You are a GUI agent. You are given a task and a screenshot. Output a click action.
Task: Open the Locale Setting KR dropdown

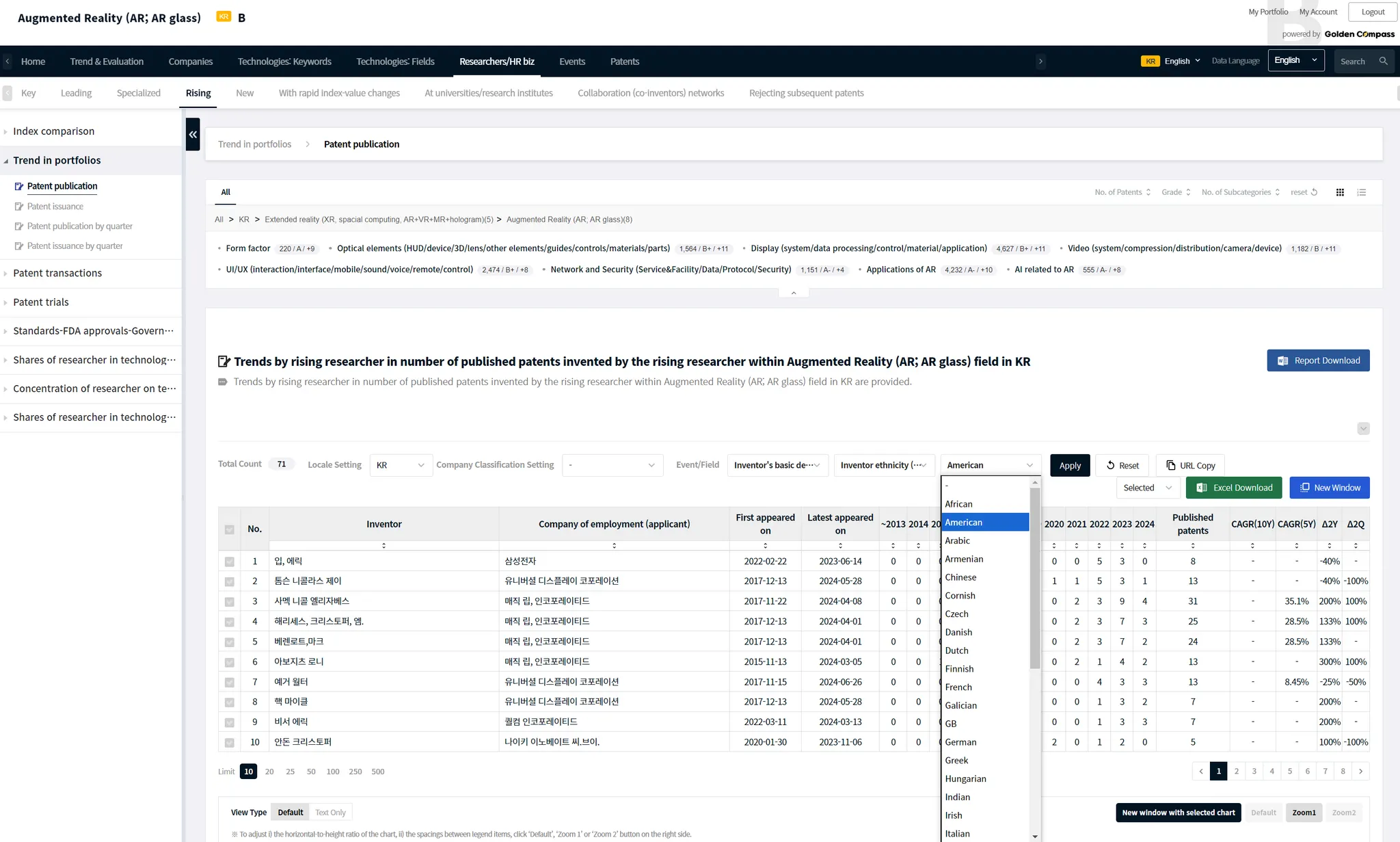pyautogui.click(x=401, y=465)
